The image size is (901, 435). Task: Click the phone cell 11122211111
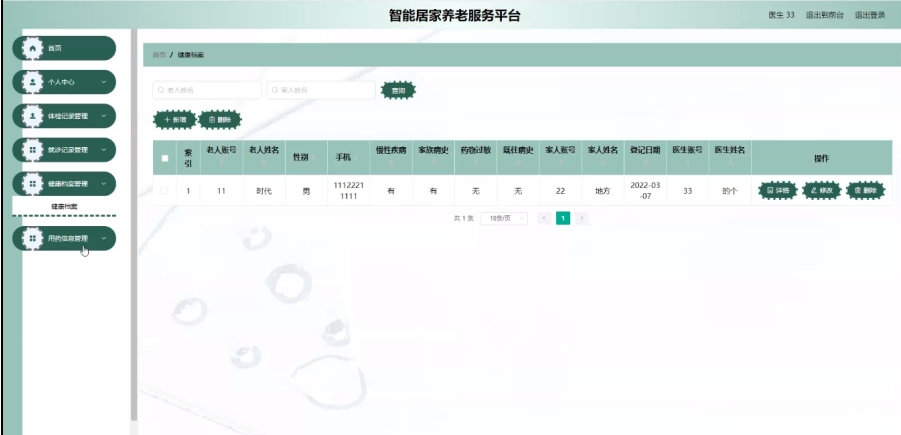click(x=348, y=191)
